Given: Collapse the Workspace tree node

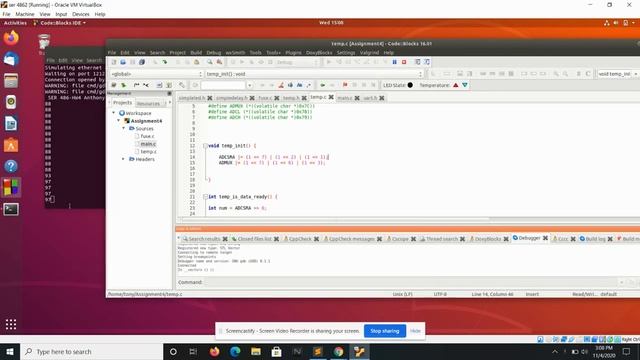Looking at the screenshot, I should point(114,113).
